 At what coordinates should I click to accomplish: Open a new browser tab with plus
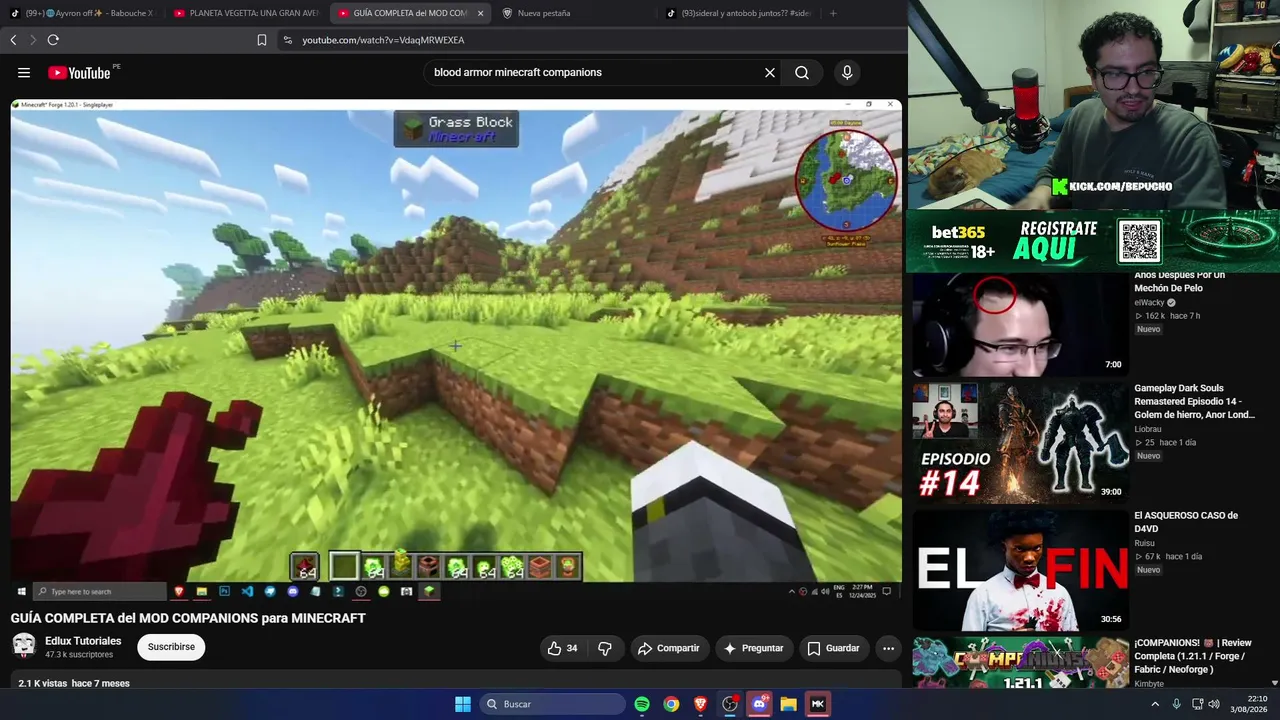point(833,13)
